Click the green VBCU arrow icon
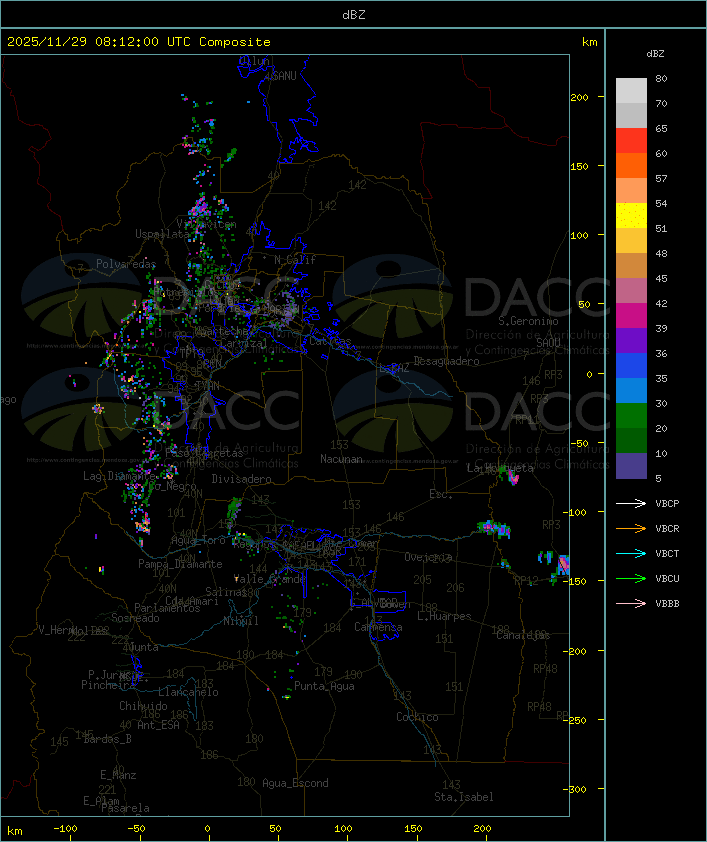The image size is (707, 842). (631, 578)
